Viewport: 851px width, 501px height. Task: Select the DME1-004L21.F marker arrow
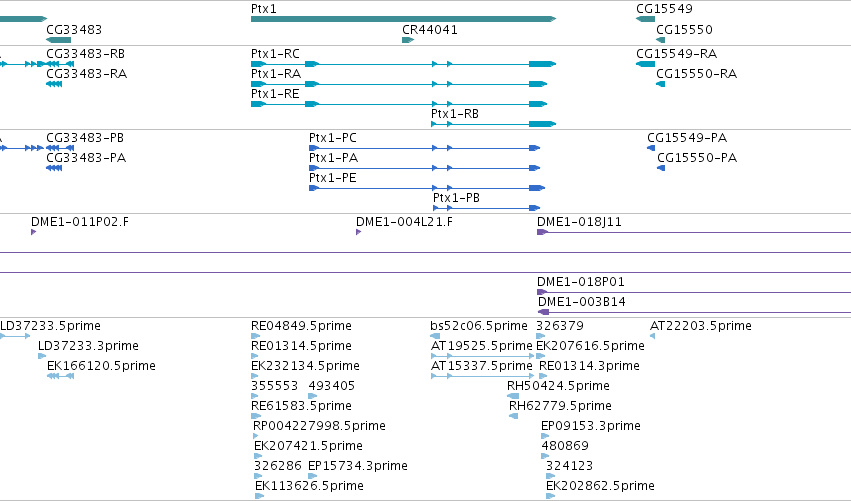(x=358, y=232)
